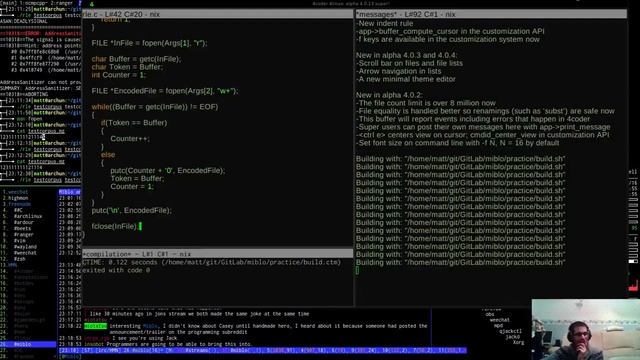Click the 'FILE *EncodedFile = fopen' line
Viewport: 640px width, 360px height.
click(165, 91)
